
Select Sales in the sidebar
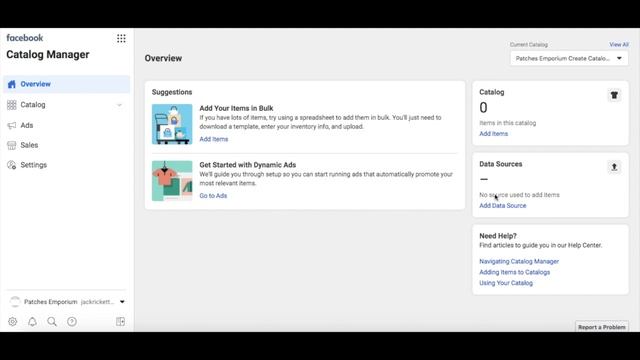coord(67,145)
